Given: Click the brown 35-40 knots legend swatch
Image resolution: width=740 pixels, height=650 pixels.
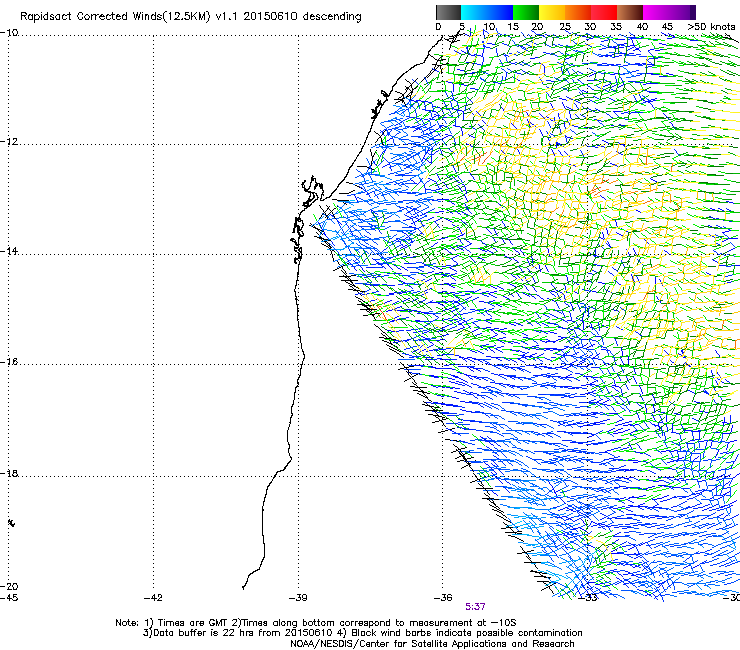Looking at the screenshot, I should click(630, 12).
